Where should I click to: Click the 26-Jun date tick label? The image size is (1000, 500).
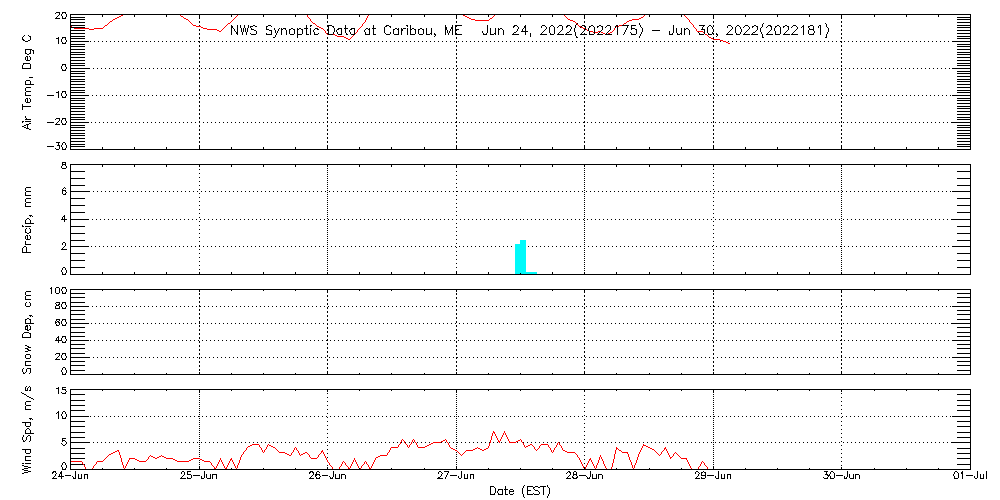pyautogui.click(x=328, y=478)
